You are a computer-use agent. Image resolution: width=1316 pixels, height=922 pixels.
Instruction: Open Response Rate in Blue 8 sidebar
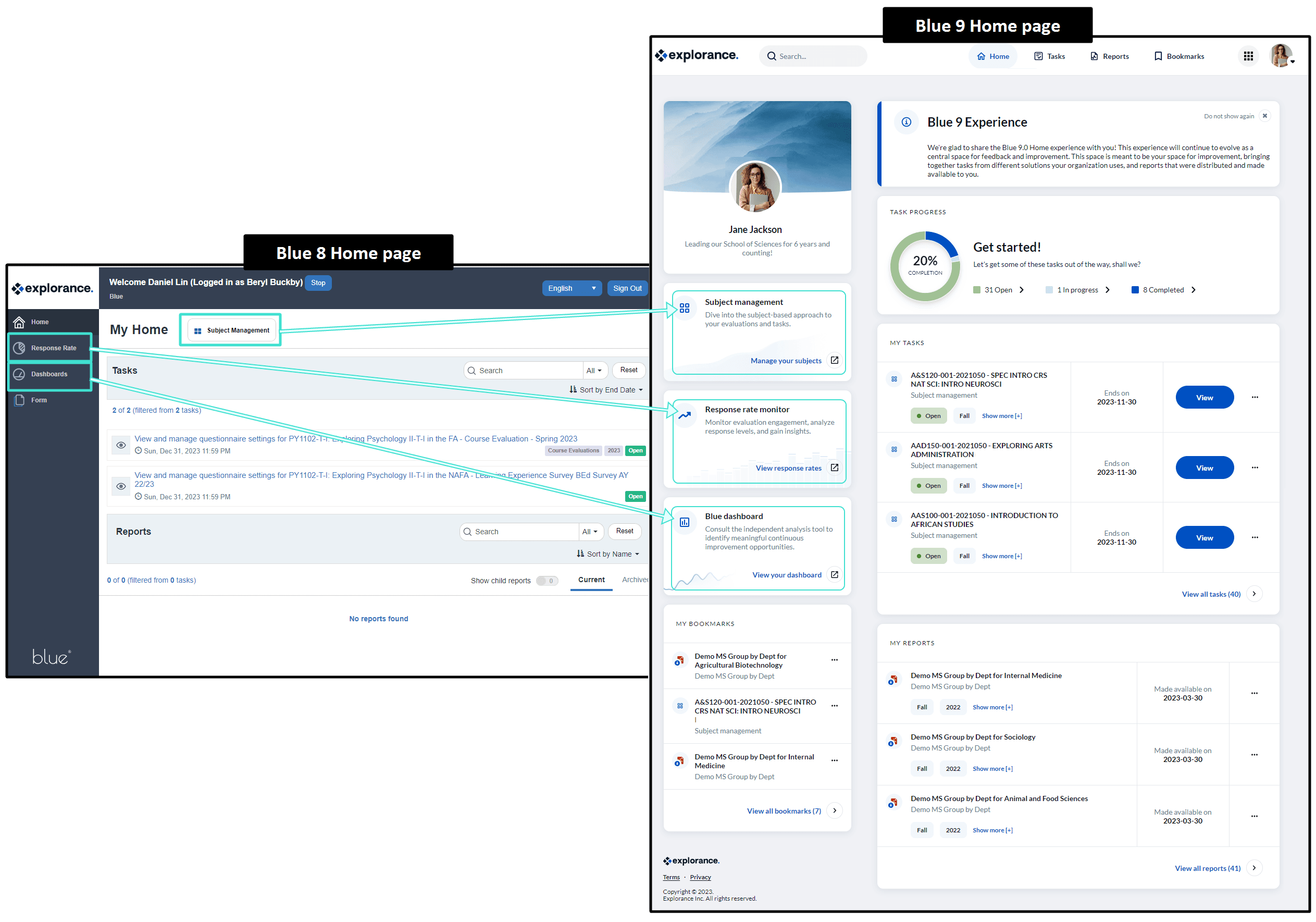click(50, 348)
